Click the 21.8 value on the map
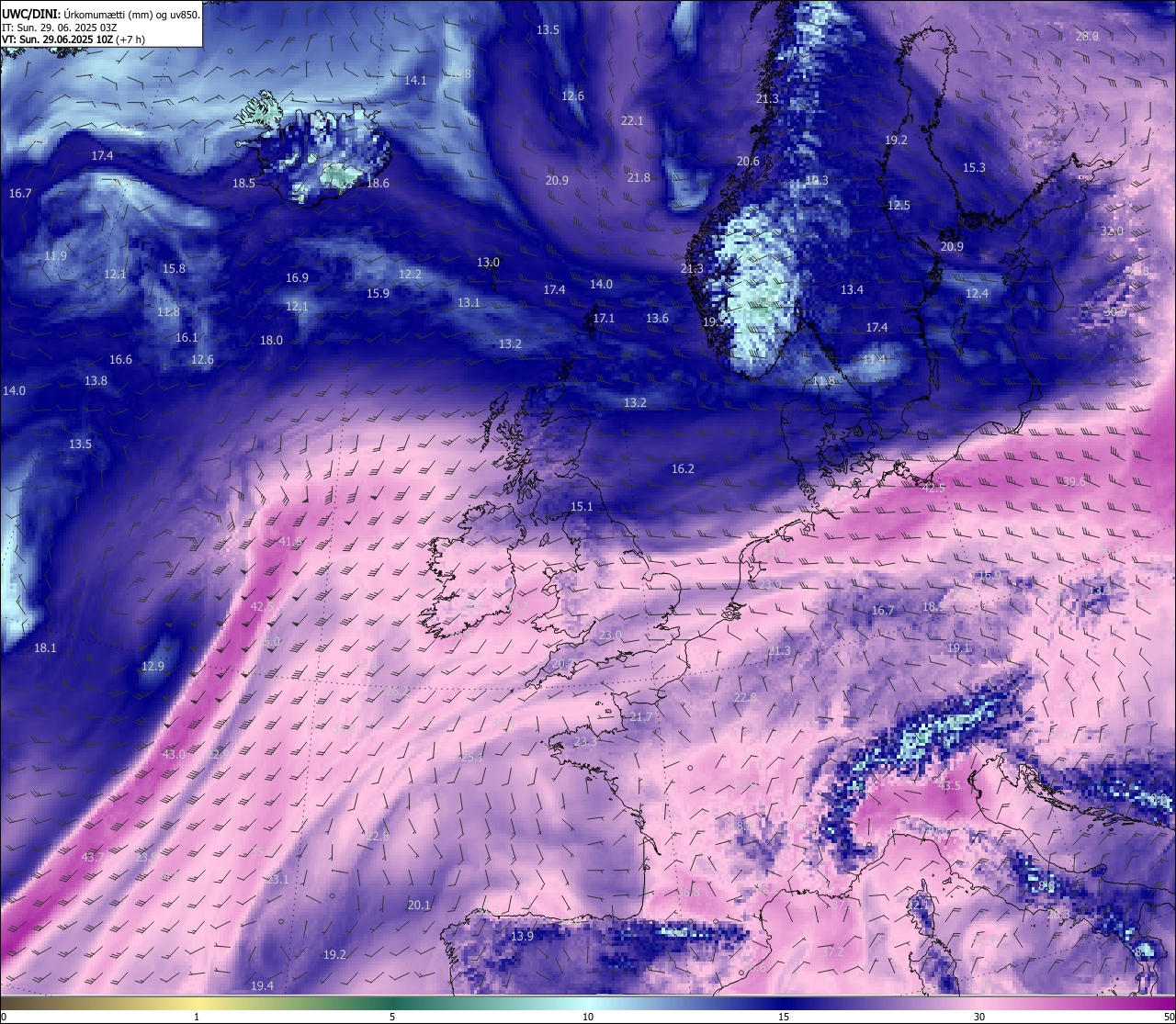Screen dimensions: 1176x1024 point(639,177)
